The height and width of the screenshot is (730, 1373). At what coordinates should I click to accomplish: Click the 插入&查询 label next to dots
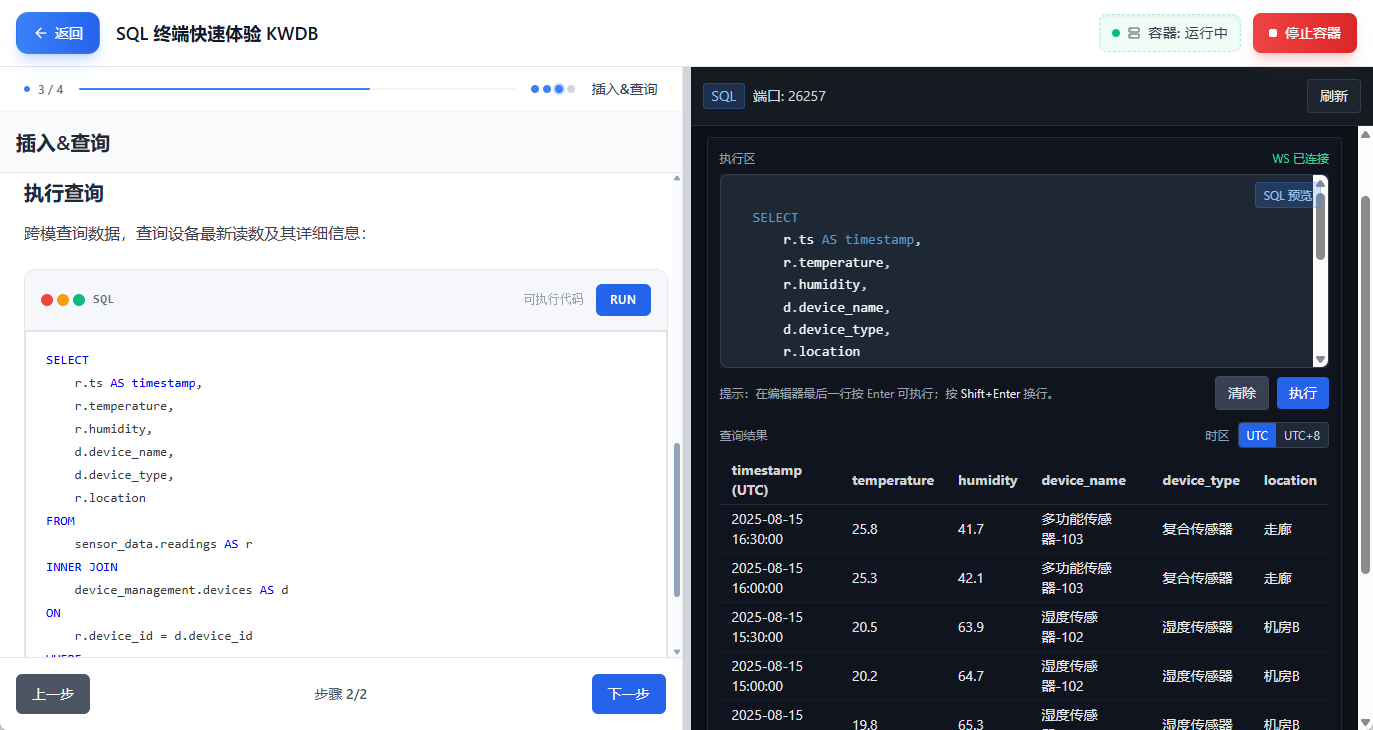point(625,89)
